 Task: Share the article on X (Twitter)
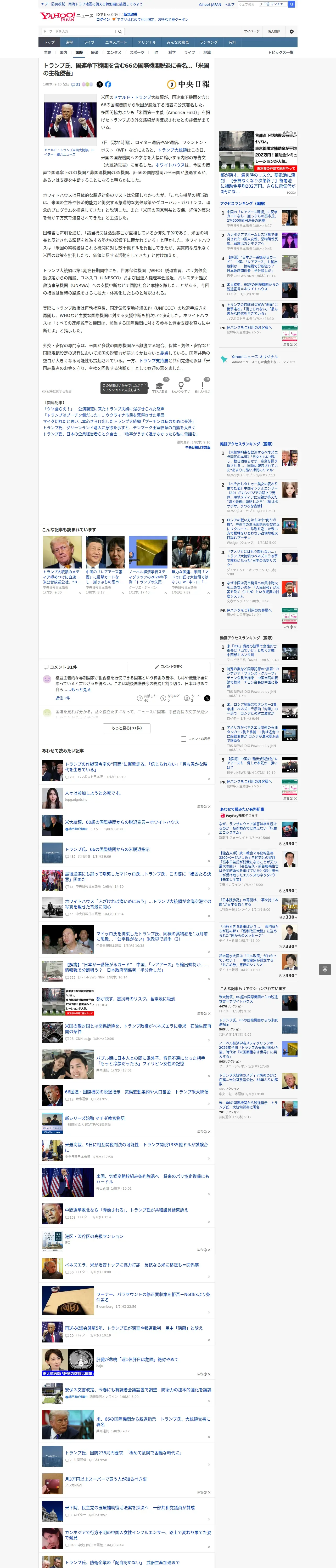point(100,85)
